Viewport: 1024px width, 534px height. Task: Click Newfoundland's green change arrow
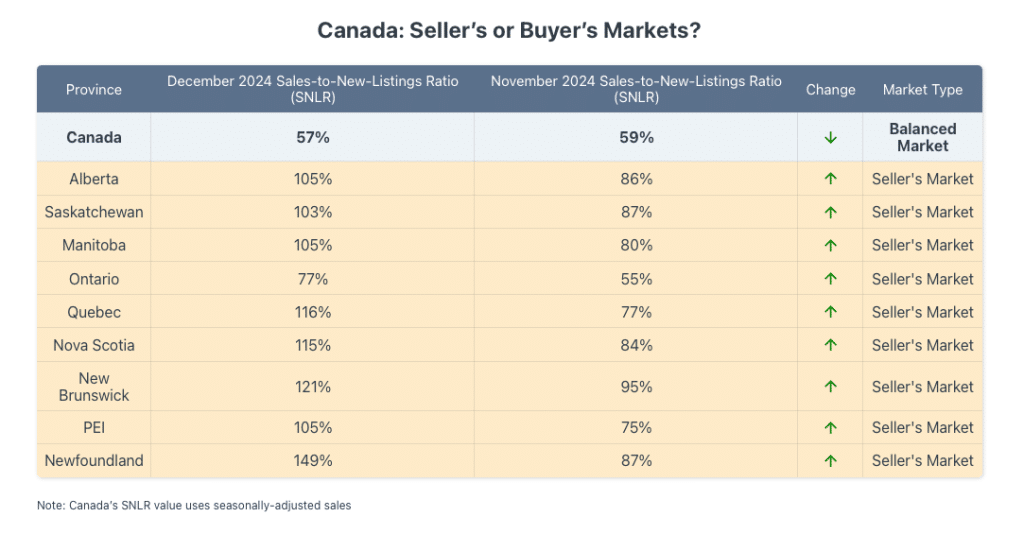830,461
